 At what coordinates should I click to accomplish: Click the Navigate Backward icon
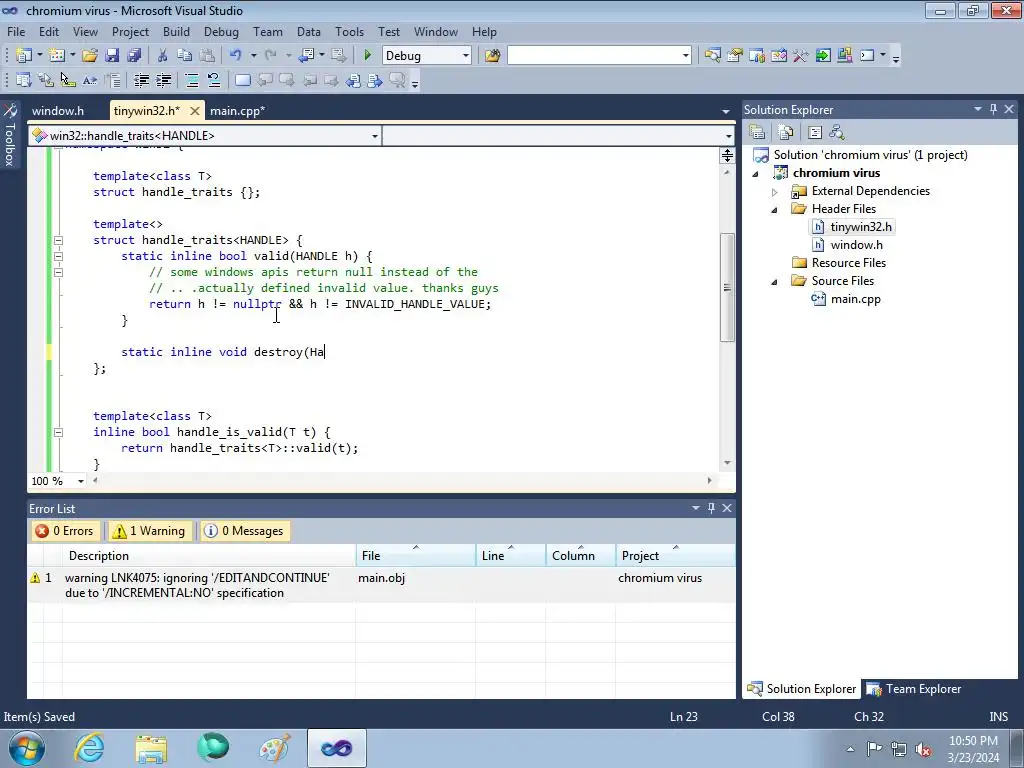pyautogui.click(x=306, y=56)
